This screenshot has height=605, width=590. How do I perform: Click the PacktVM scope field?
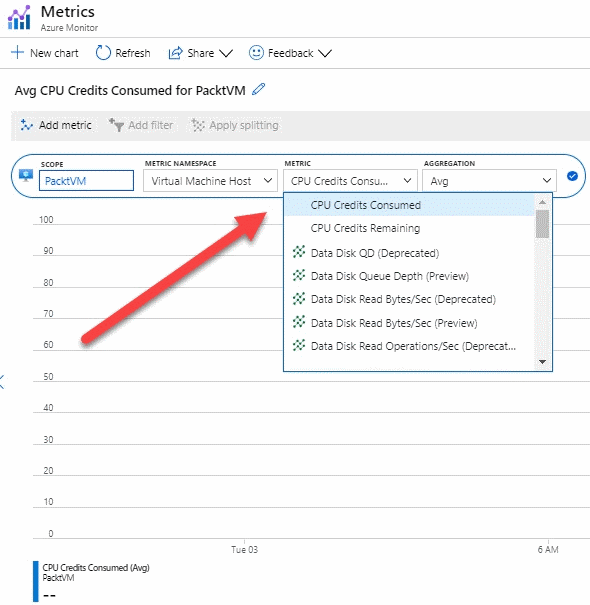pyautogui.click(x=86, y=181)
